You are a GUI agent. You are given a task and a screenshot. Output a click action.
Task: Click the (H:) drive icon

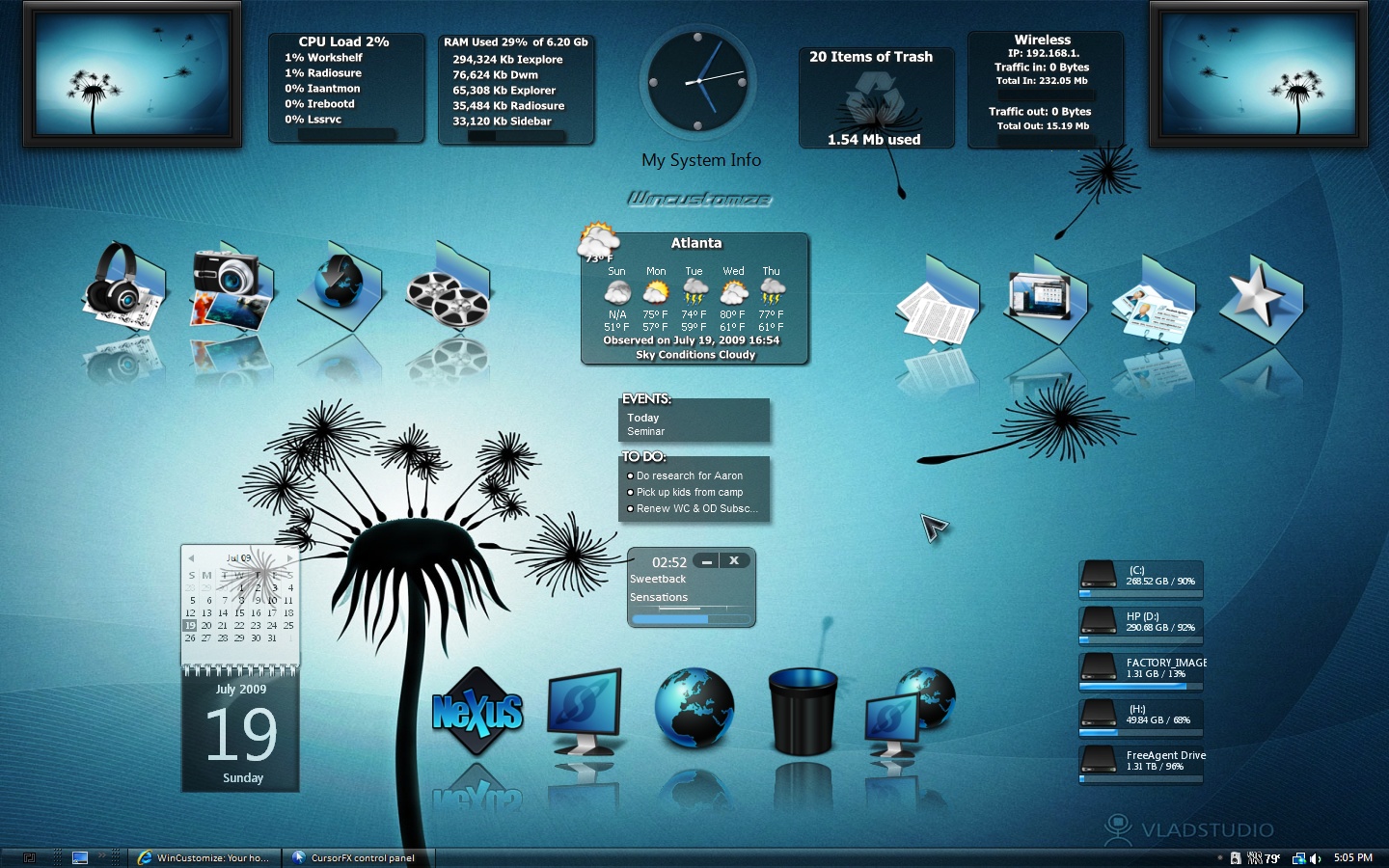pos(1098,715)
